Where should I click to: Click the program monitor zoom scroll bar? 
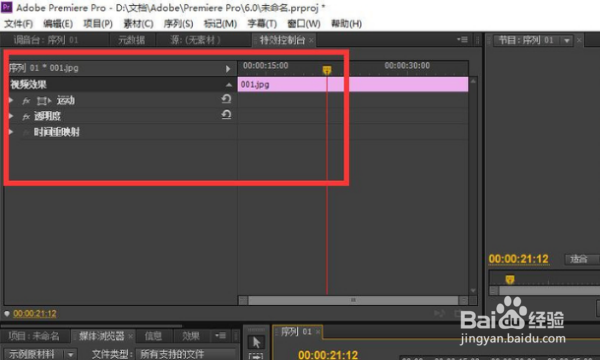pyautogui.click(x=549, y=291)
